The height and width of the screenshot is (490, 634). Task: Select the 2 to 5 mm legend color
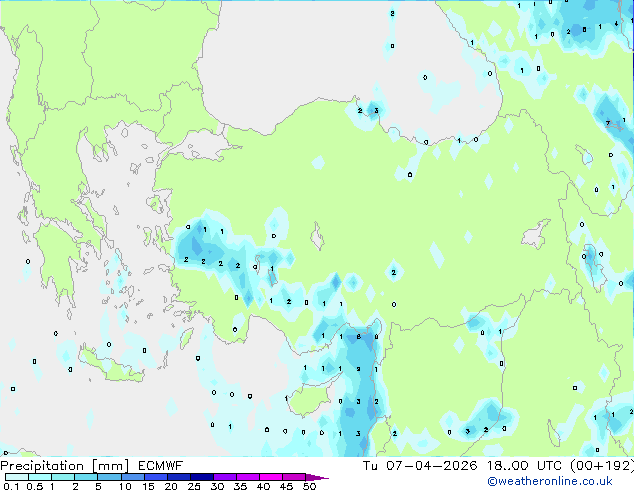coord(86,477)
